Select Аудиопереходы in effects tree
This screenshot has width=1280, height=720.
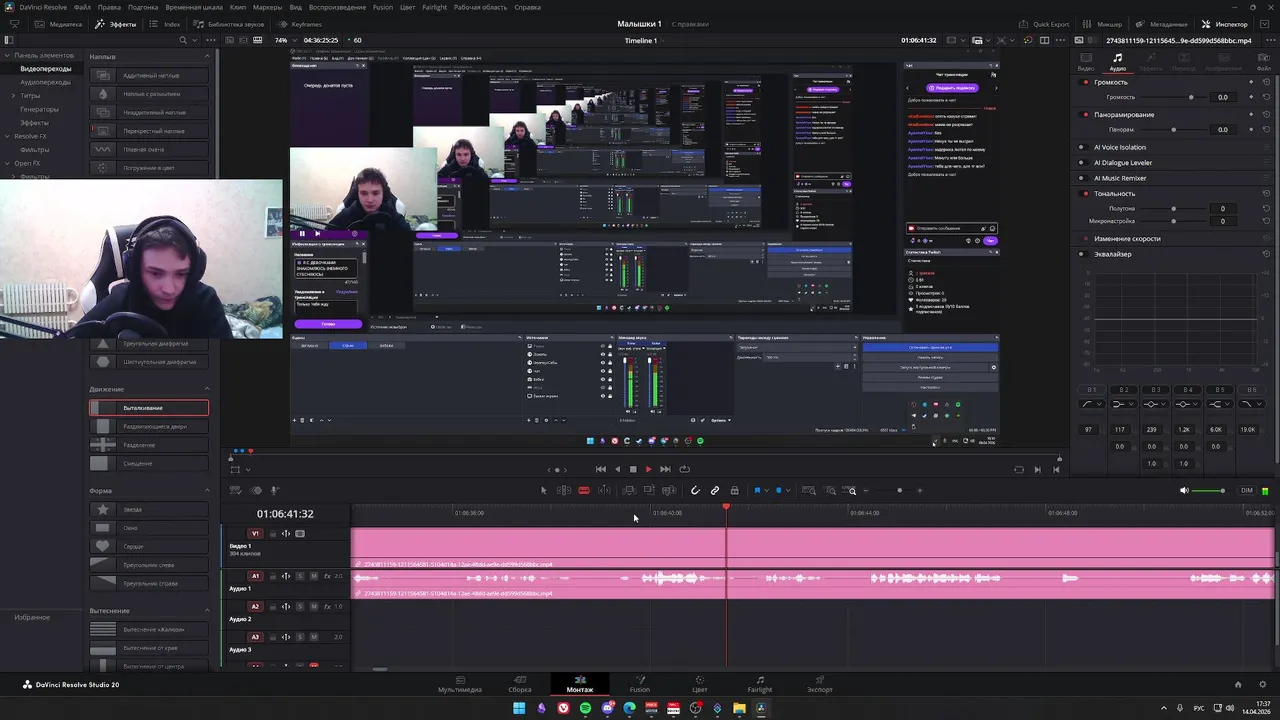(x=45, y=82)
